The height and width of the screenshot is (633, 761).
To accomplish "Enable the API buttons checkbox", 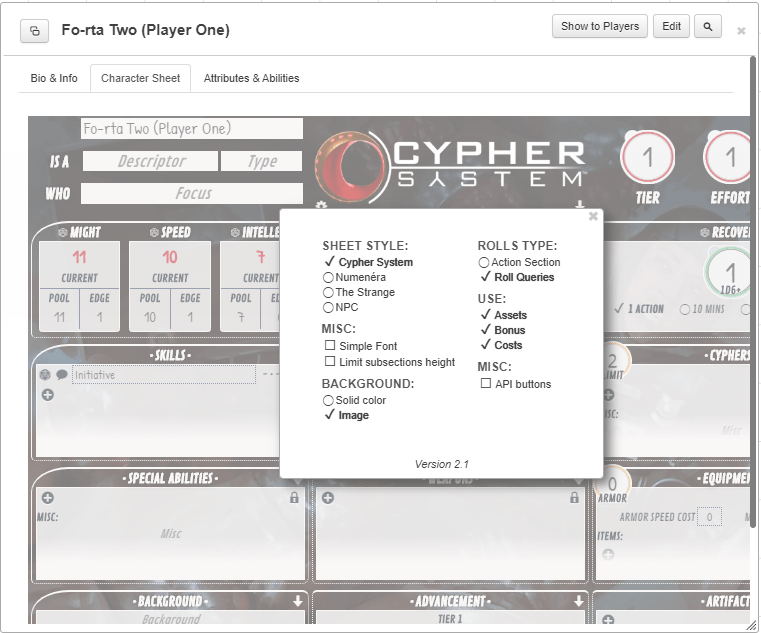I will pyautogui.click(x=486, y=384).
